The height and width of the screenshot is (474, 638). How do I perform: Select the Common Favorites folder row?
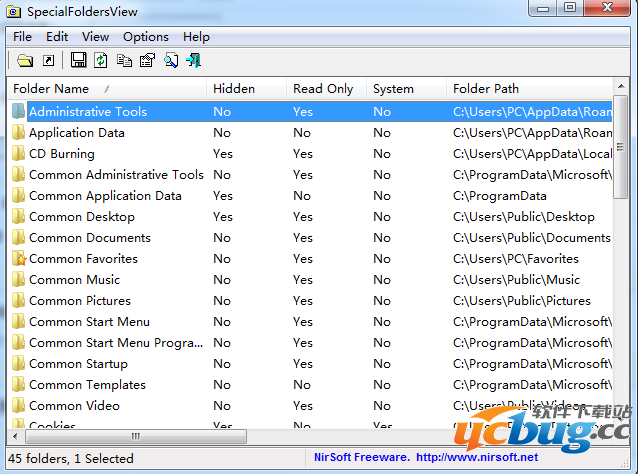(x=83, y=259)
